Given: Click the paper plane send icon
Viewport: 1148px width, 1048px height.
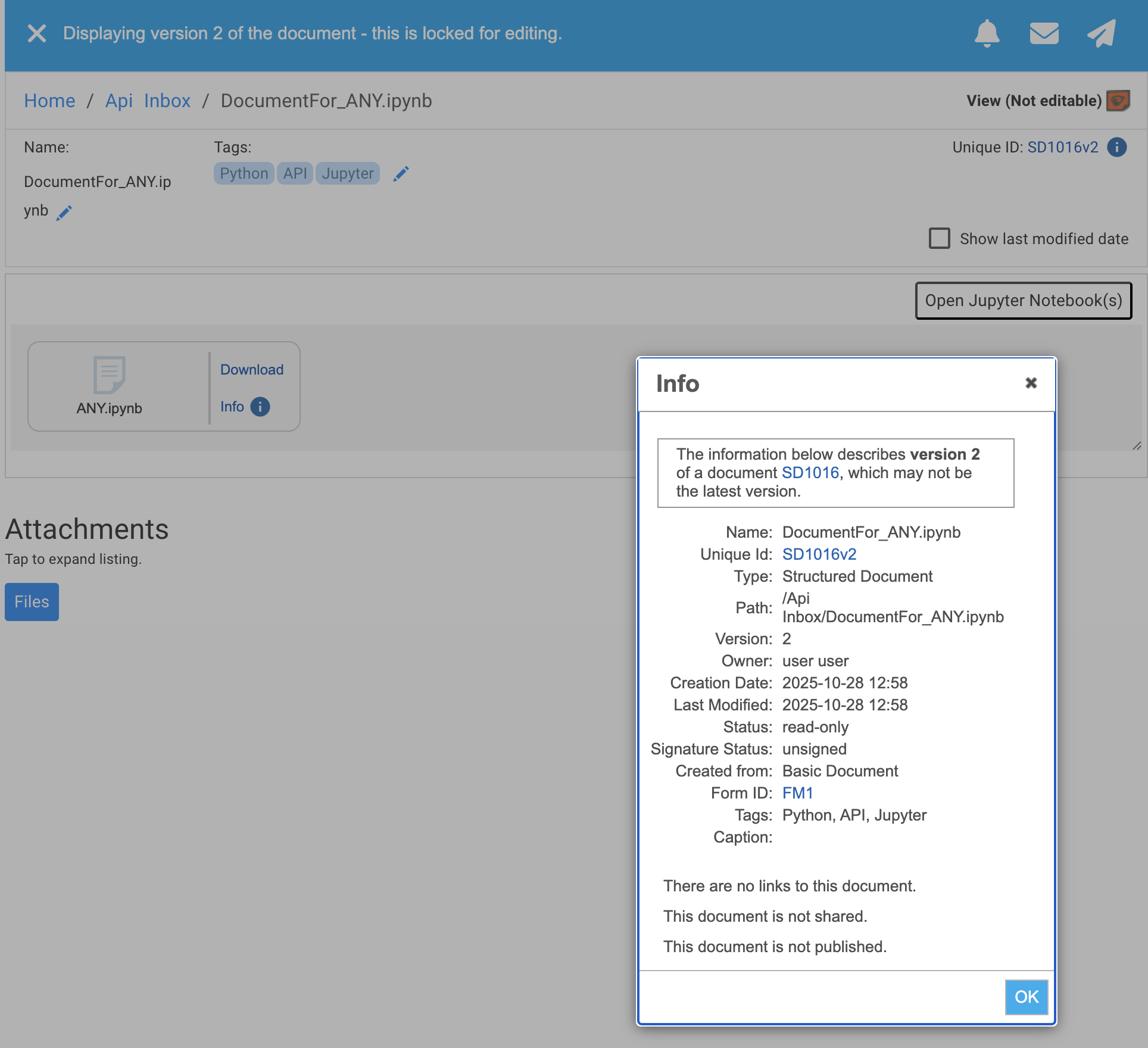Looking at the screenshot, I should 1101,33.
